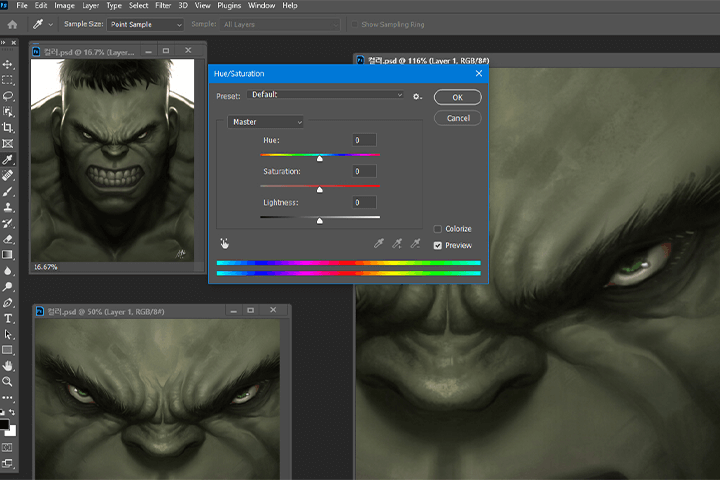Select the Lasso tool

[8, 96]
